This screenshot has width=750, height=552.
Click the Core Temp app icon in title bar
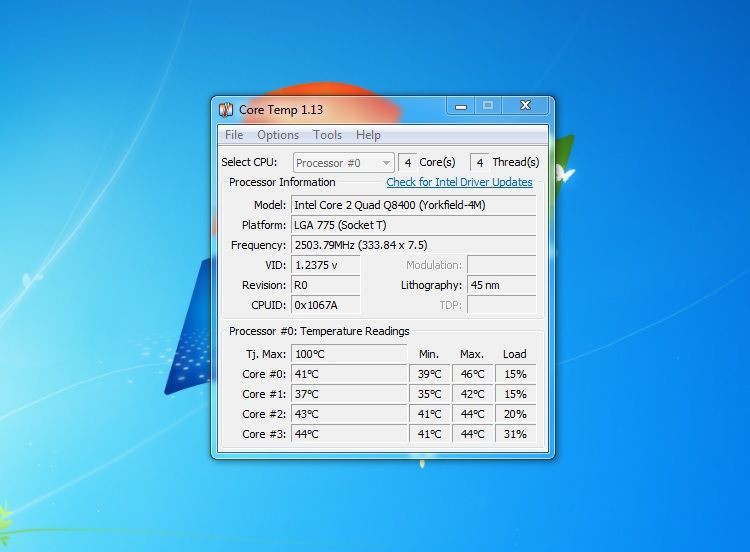tap(226, 110)
